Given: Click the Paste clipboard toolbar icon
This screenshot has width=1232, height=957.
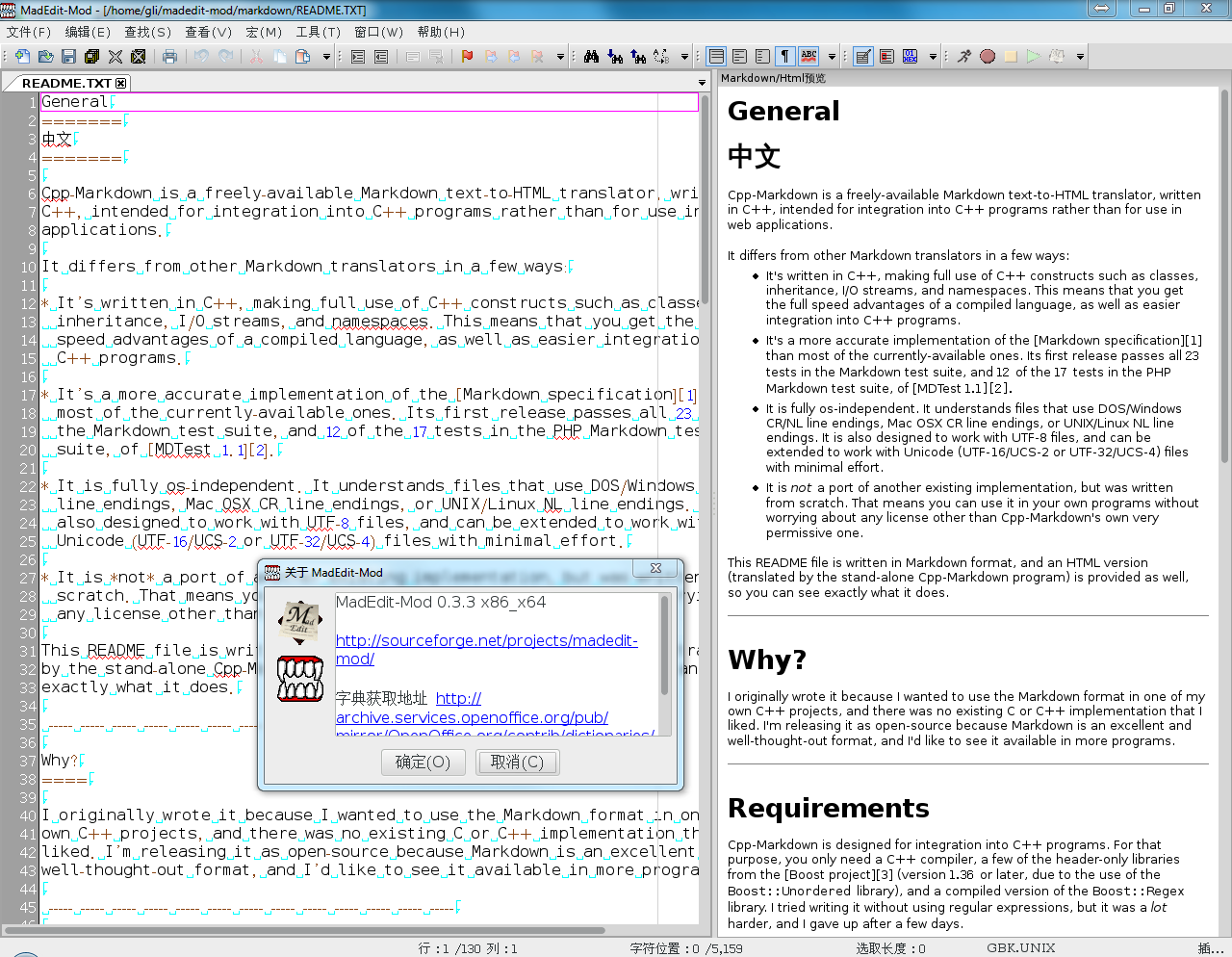Looking at the screenshot, I should 302,57.
